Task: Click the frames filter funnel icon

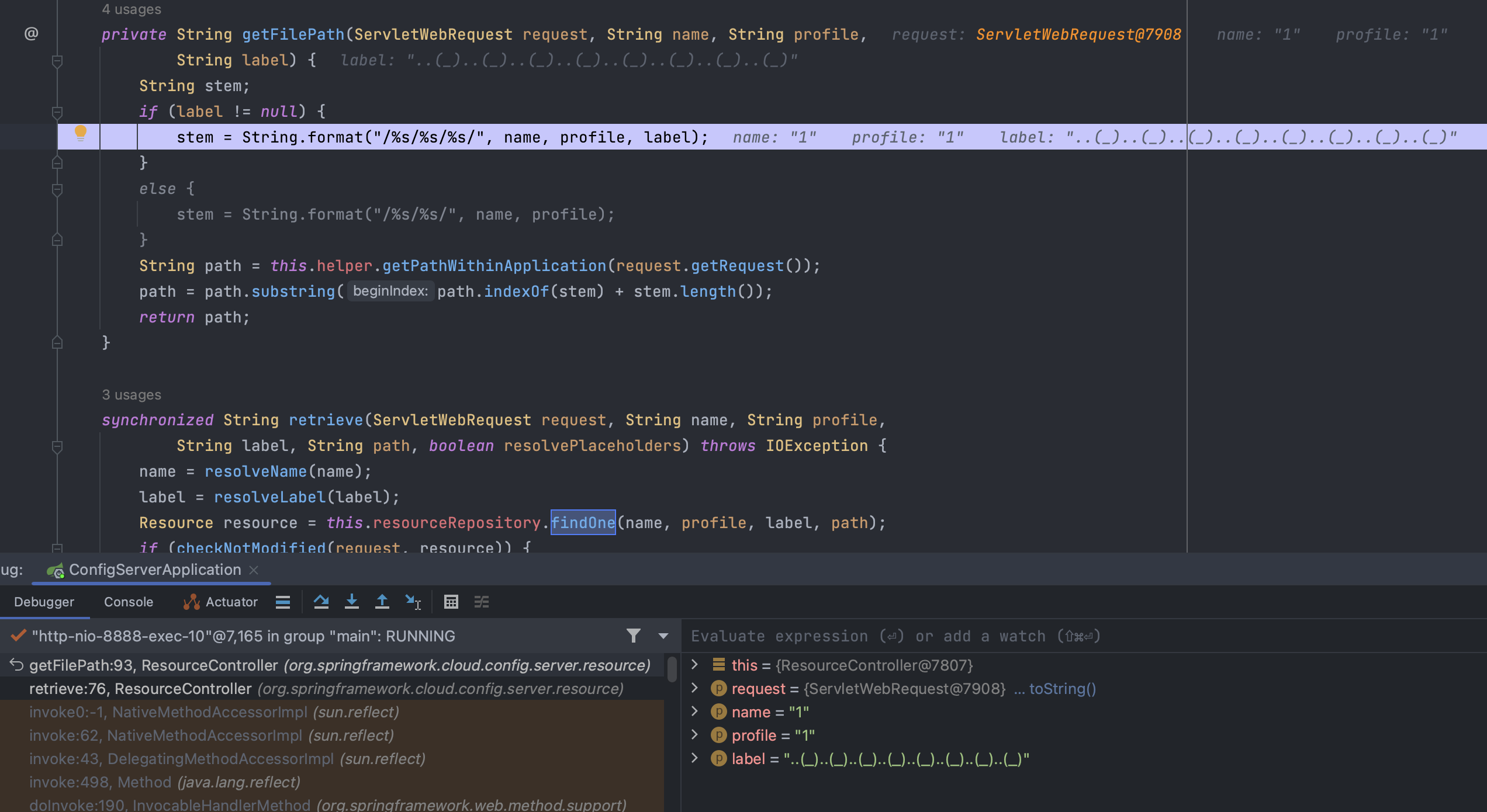Action: pyautogui.click(x=633, y=636)
